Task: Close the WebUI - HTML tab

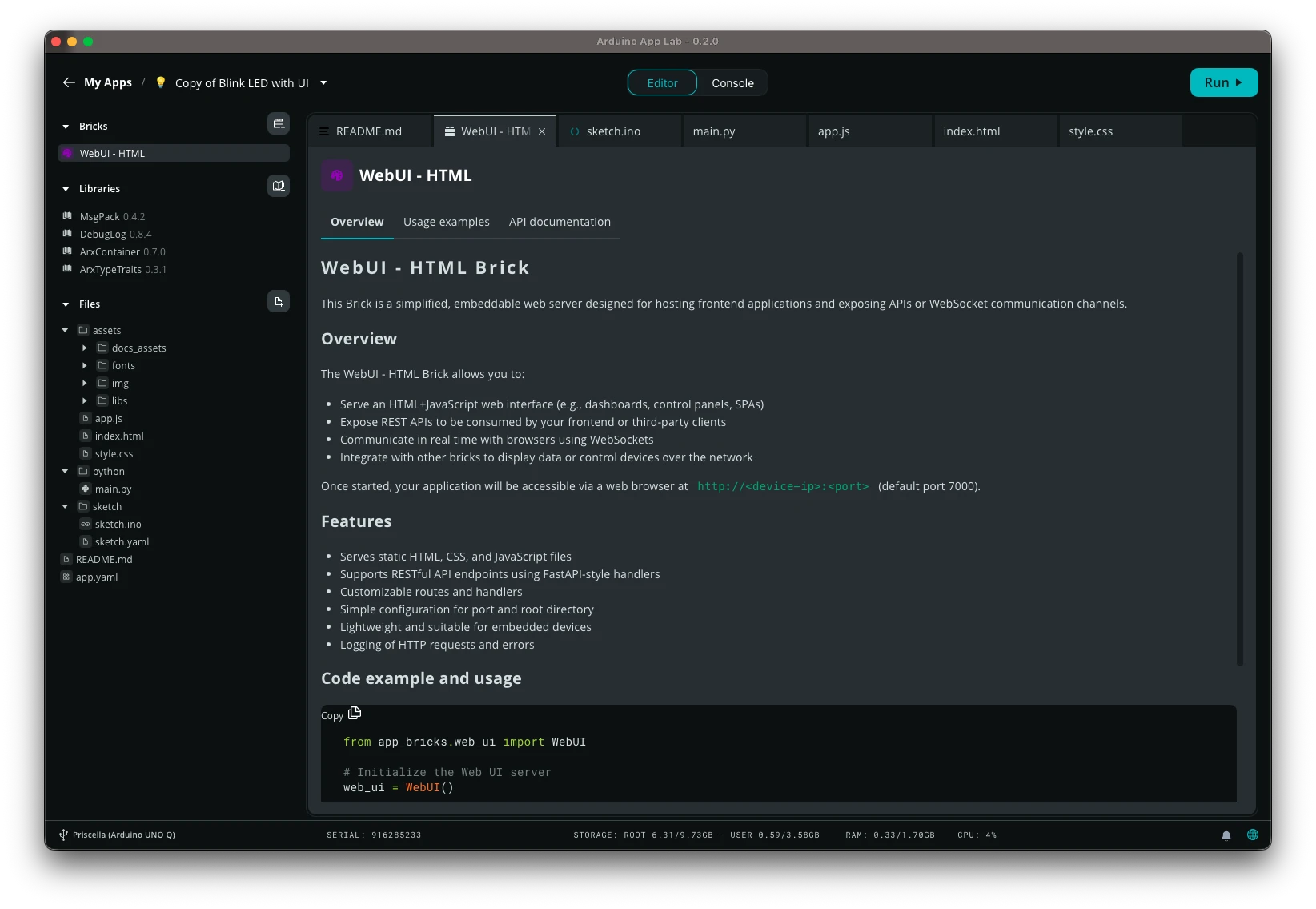Action: click(542, 131)
